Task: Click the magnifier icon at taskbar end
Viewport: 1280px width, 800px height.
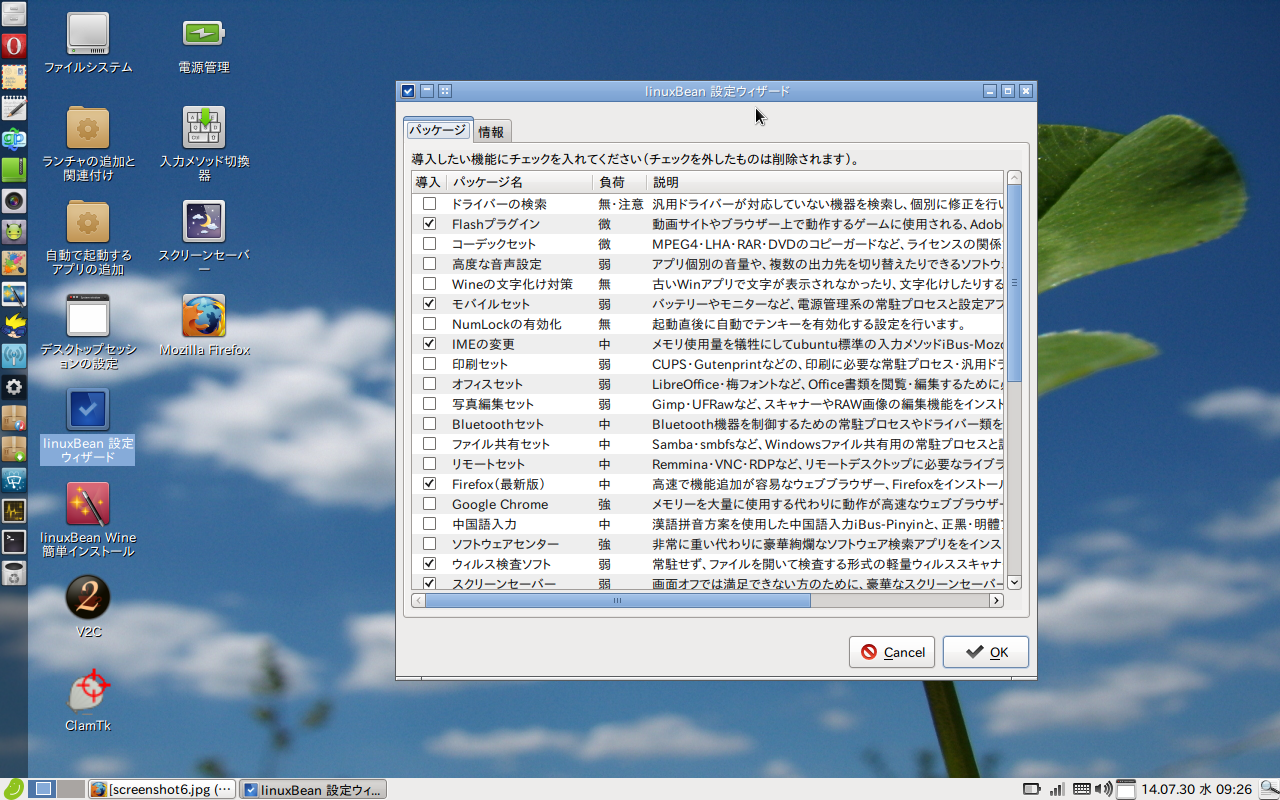Action: 1268,789
